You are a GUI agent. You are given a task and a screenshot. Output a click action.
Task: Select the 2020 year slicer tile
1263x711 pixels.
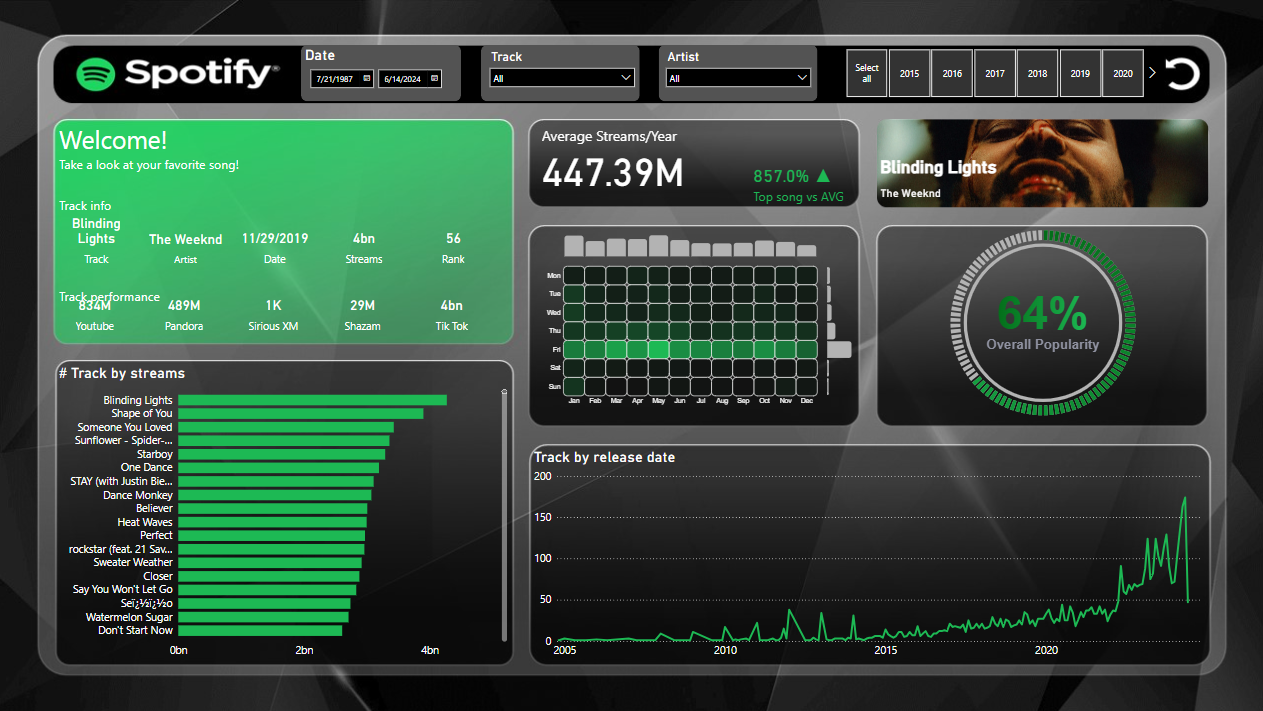pyautogui.click(x=1123, y=74)
